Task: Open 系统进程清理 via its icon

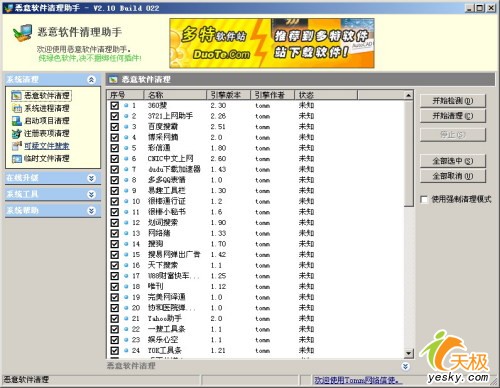Action: coord(17,108)
